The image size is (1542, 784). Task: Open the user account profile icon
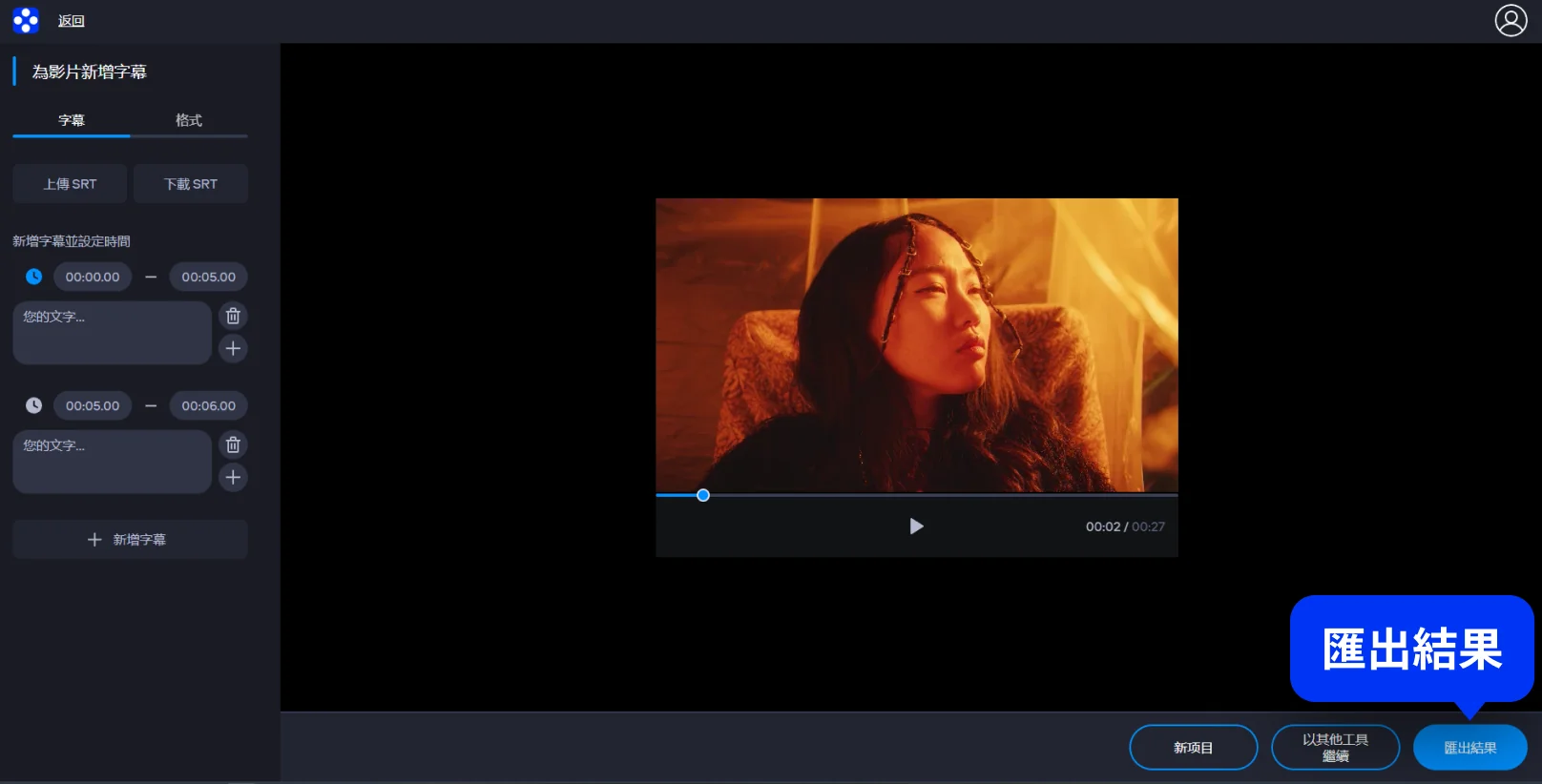click(1511, 20)
